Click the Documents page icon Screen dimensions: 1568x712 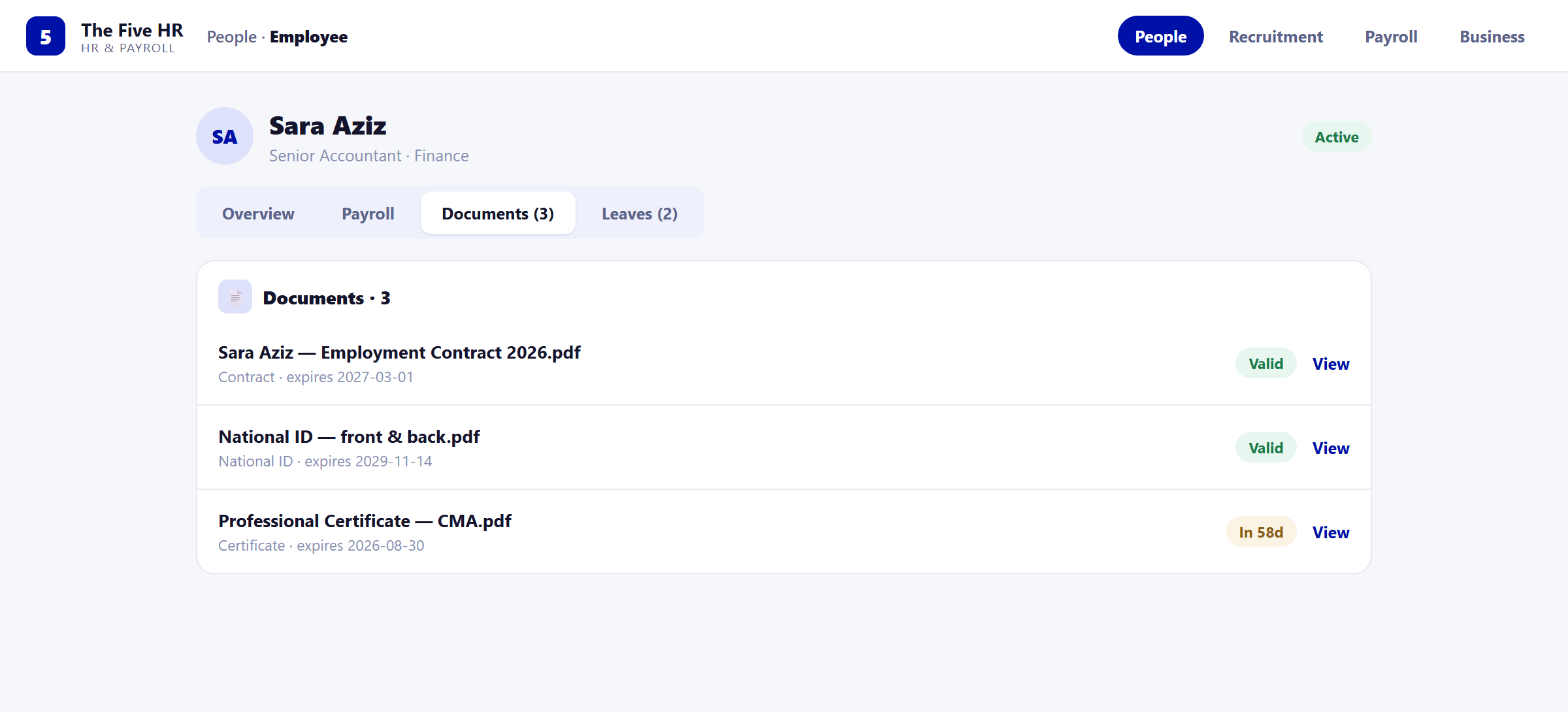coord(235,297)
